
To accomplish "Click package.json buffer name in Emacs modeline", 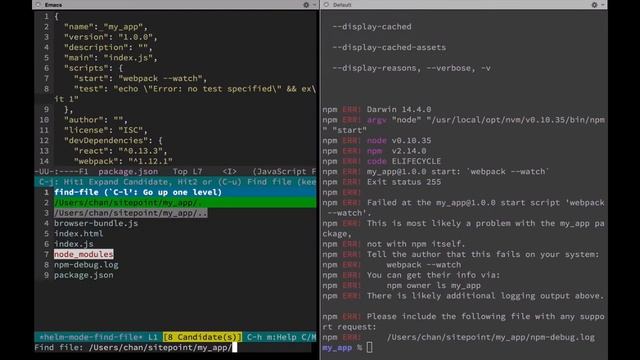I will [x=128, y=171].
